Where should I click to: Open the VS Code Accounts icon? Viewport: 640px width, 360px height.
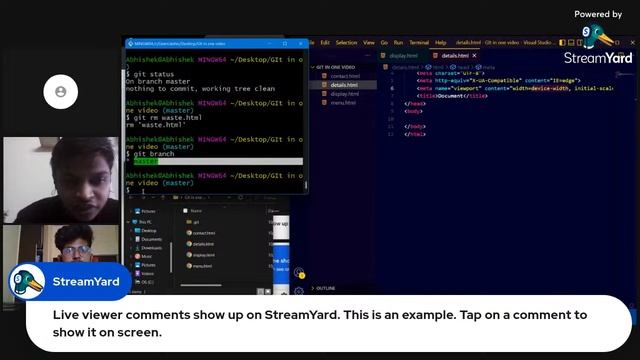click(299, 272)
